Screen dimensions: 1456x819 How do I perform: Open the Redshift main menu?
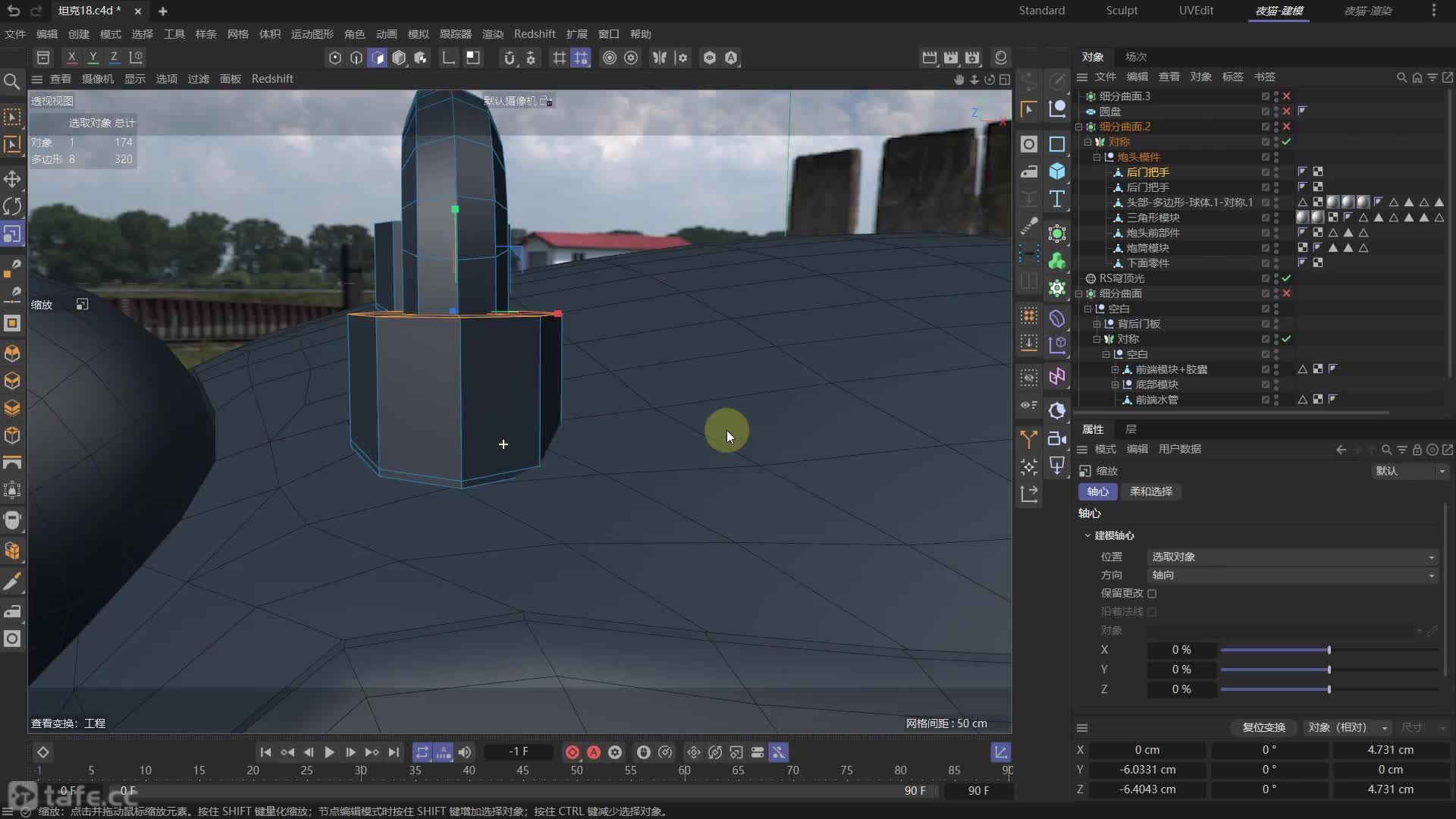click(535, 34)
